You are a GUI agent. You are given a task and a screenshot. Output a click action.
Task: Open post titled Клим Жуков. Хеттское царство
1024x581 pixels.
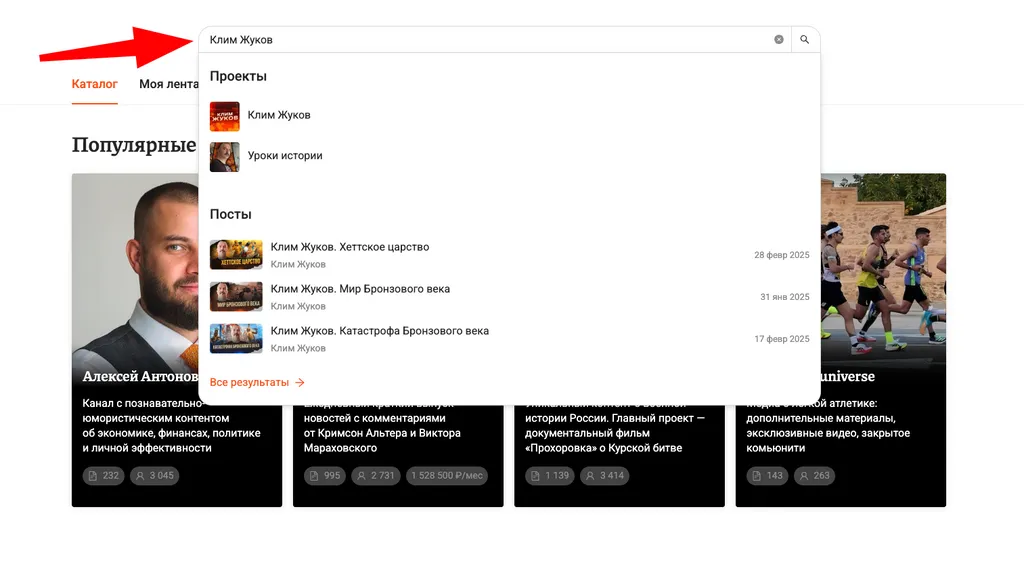(350, 247)
